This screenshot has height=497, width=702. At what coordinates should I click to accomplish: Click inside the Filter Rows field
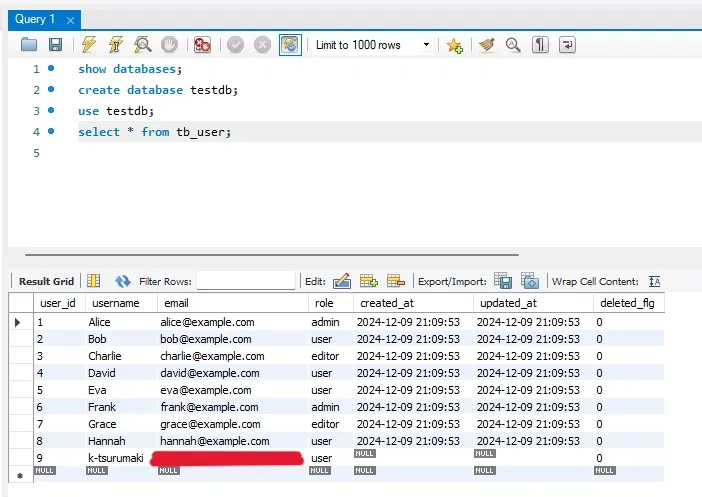pos(246,282)
